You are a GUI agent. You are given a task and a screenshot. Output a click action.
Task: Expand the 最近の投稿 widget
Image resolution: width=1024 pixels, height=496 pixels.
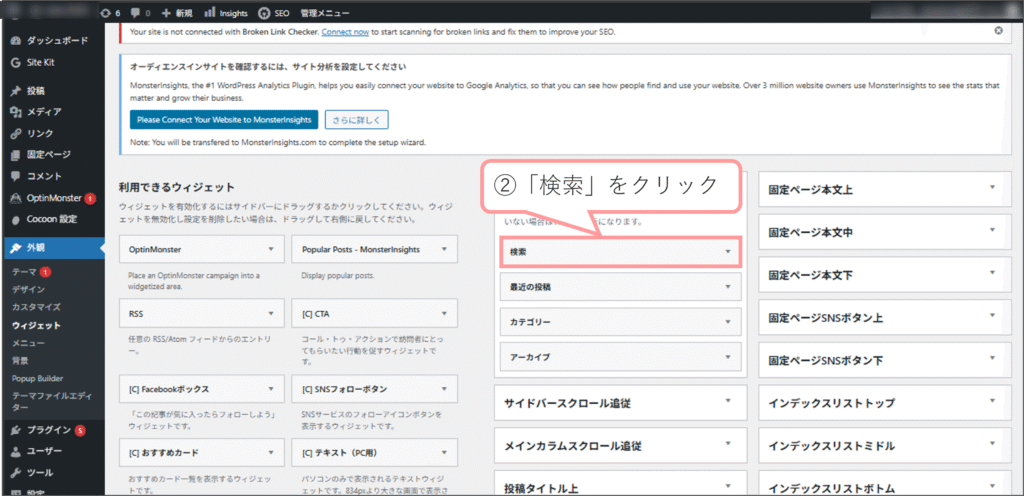727,287
